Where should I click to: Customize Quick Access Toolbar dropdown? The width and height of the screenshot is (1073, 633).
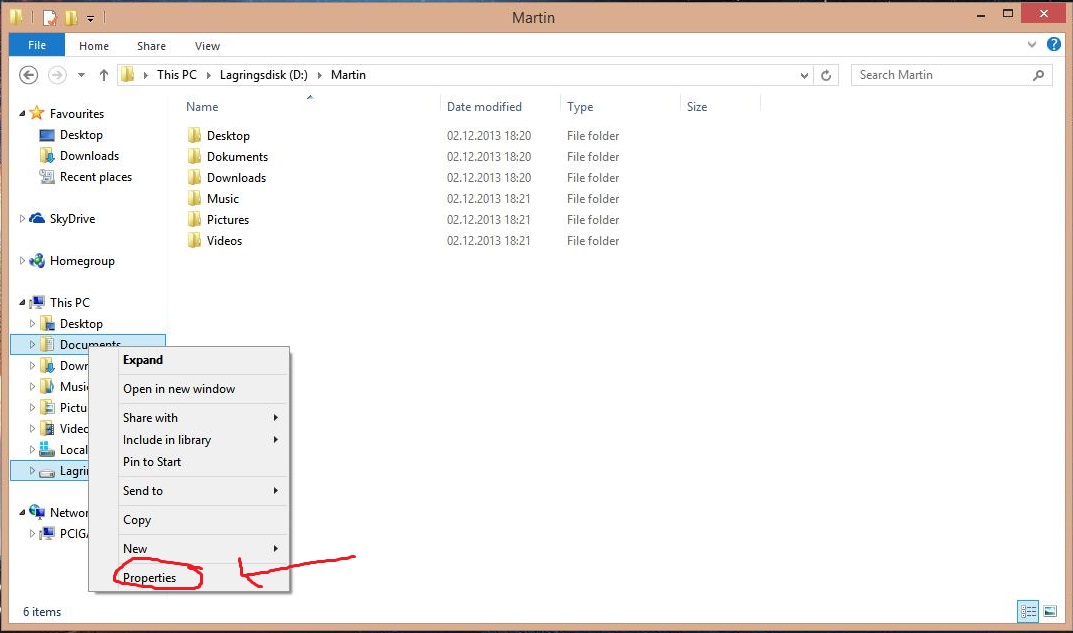[90, 18]
